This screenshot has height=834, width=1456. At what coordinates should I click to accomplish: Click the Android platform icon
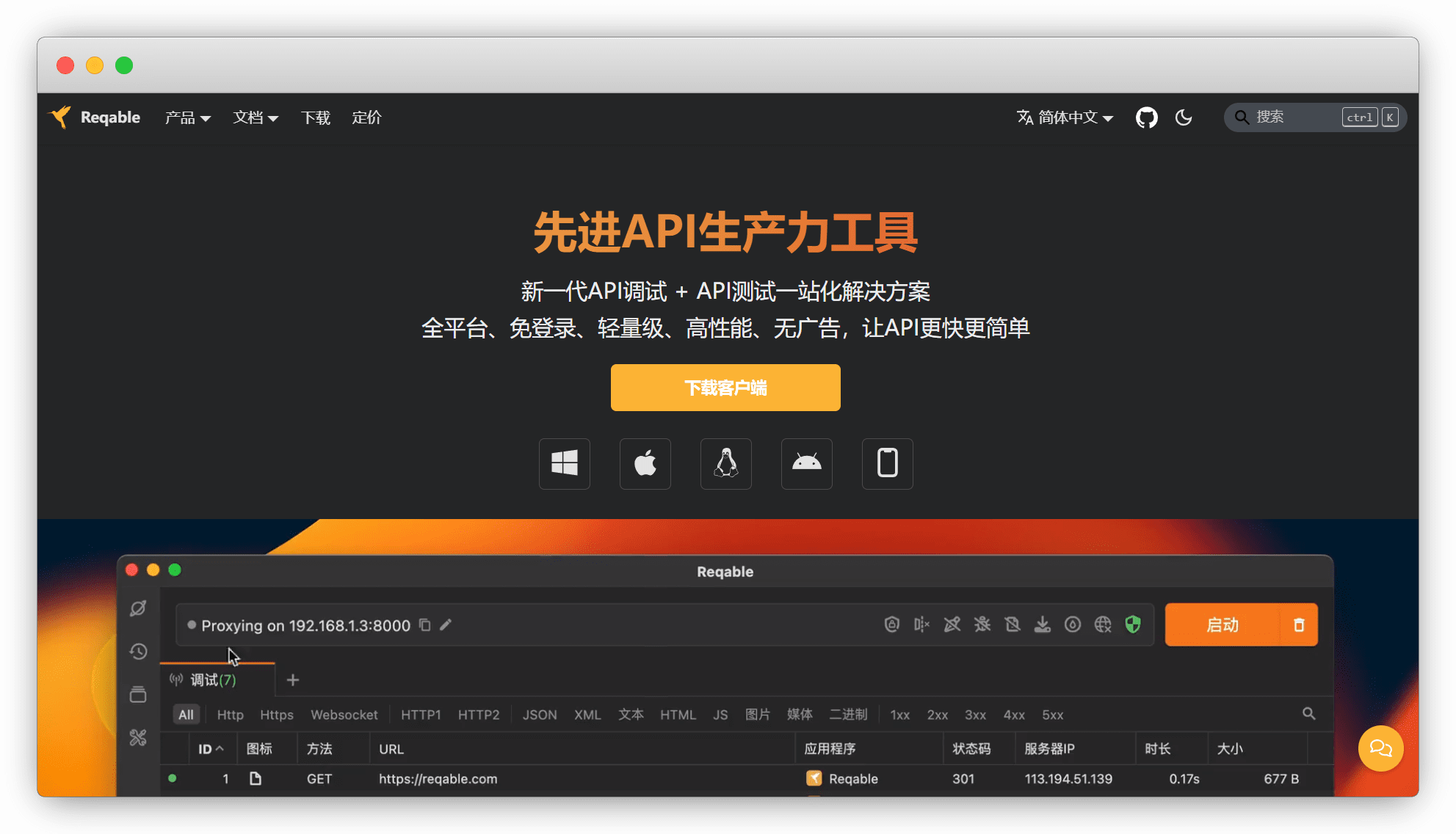click(806, 463)
